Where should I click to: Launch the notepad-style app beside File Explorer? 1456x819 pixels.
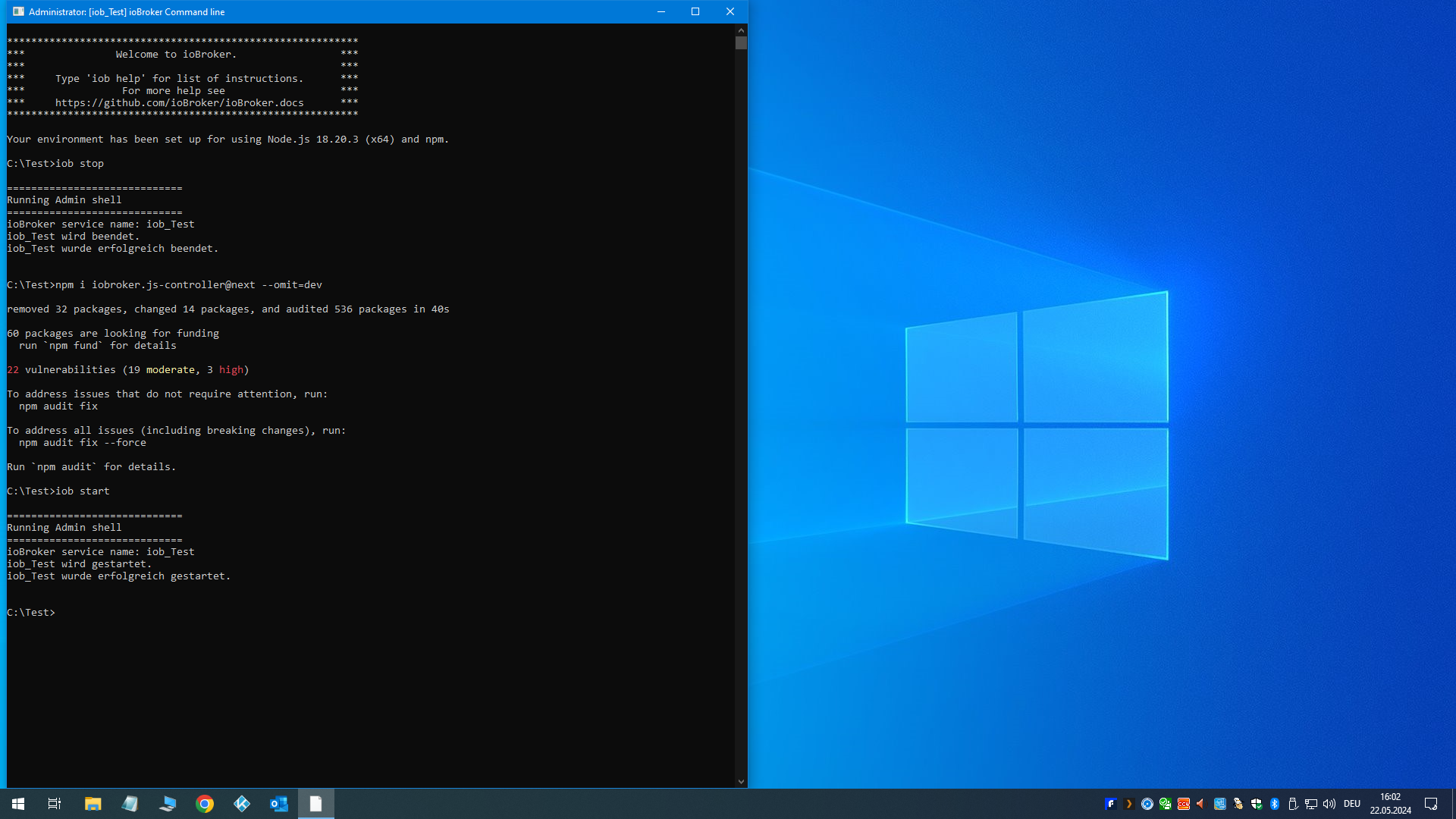point(130,804)
